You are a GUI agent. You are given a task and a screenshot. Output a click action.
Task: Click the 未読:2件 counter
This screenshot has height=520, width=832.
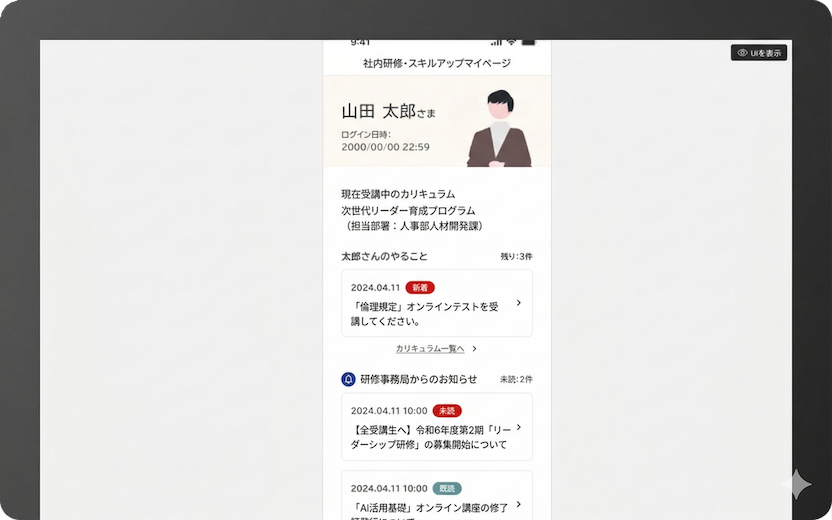pos(516,379)
